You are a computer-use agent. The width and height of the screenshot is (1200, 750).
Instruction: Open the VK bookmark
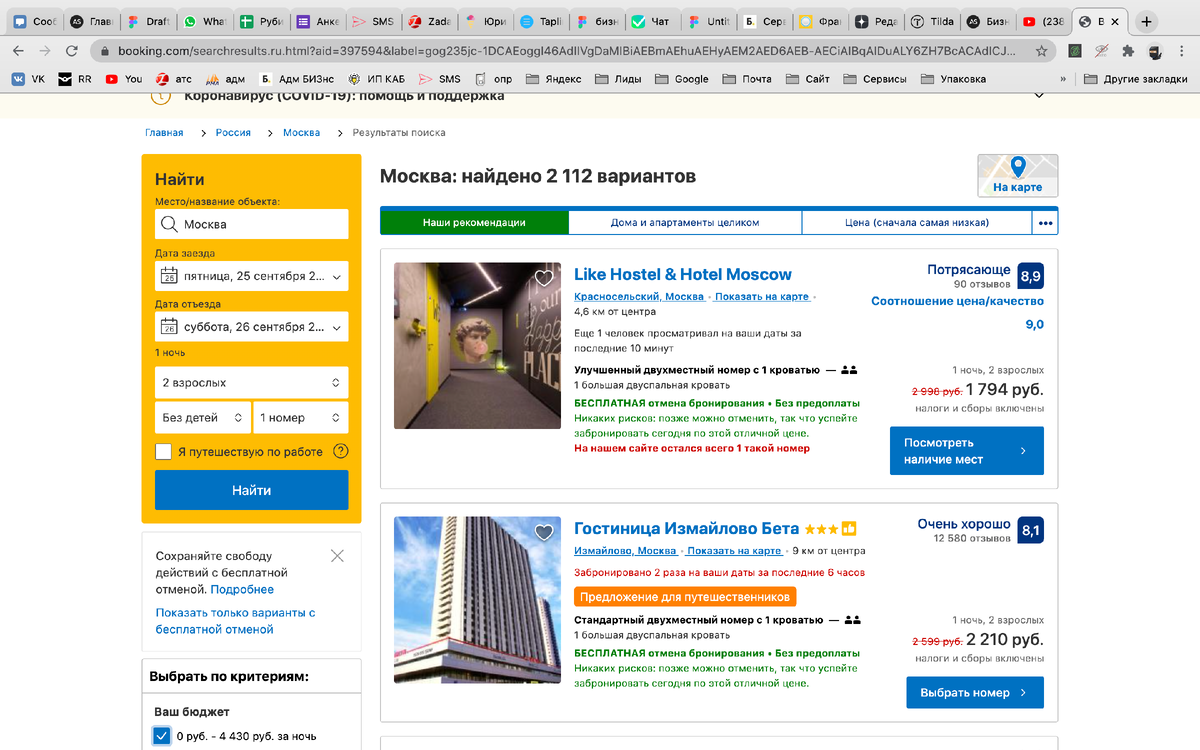click(x=28, y=79)
